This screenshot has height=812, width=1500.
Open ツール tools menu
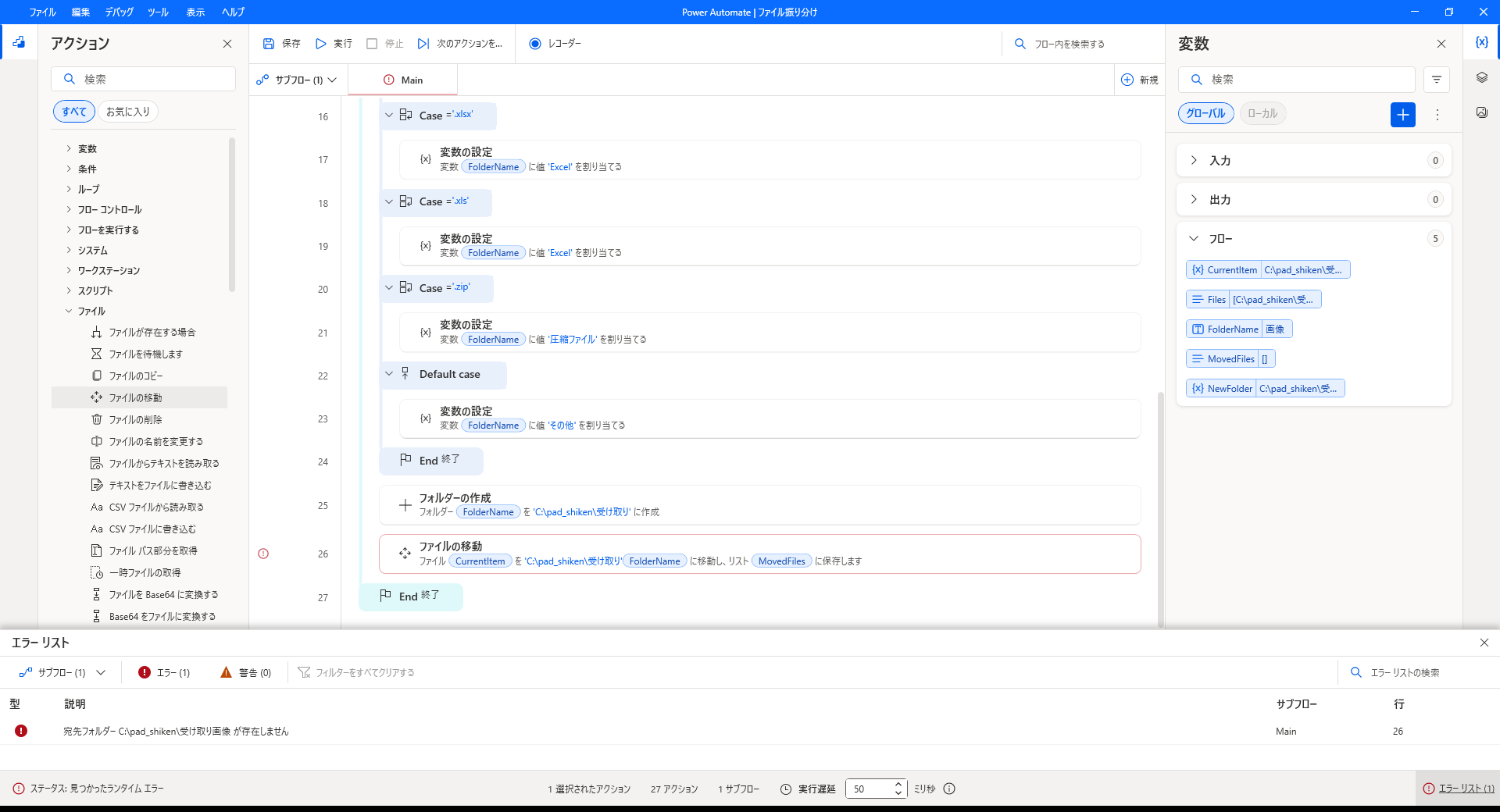point(159,12)
